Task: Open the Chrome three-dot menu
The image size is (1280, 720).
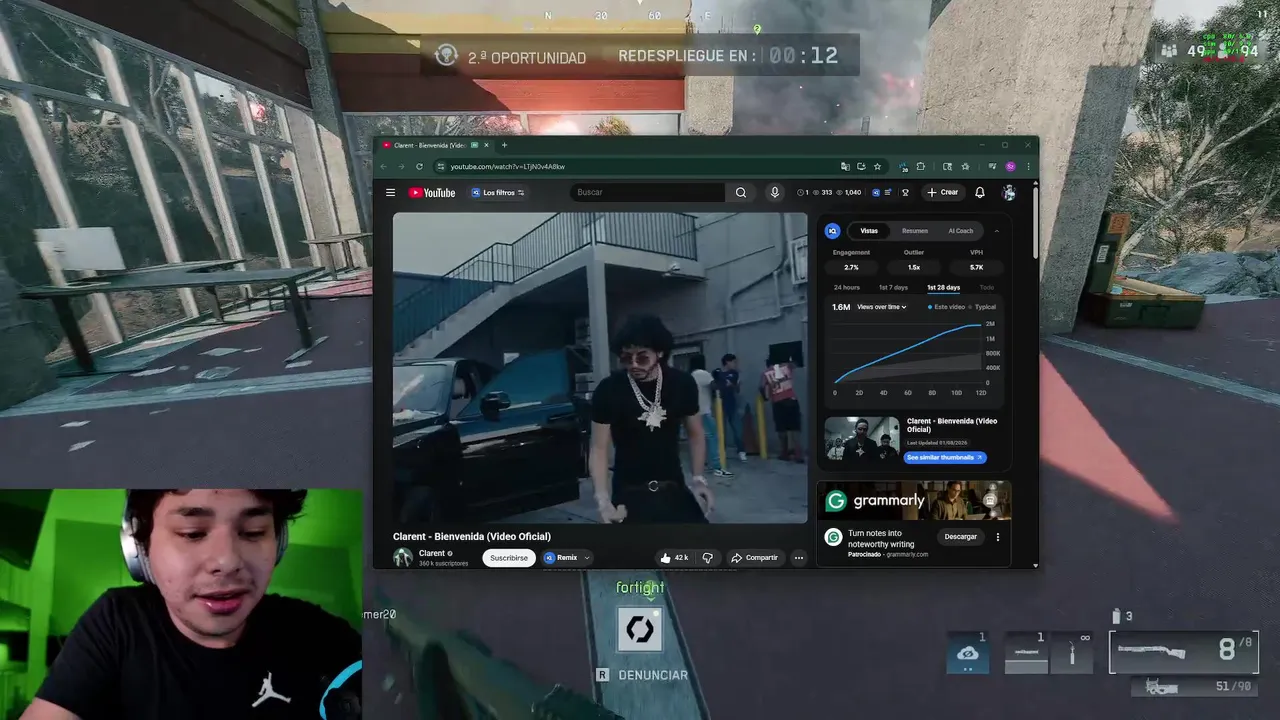Action: [1028, 167]
